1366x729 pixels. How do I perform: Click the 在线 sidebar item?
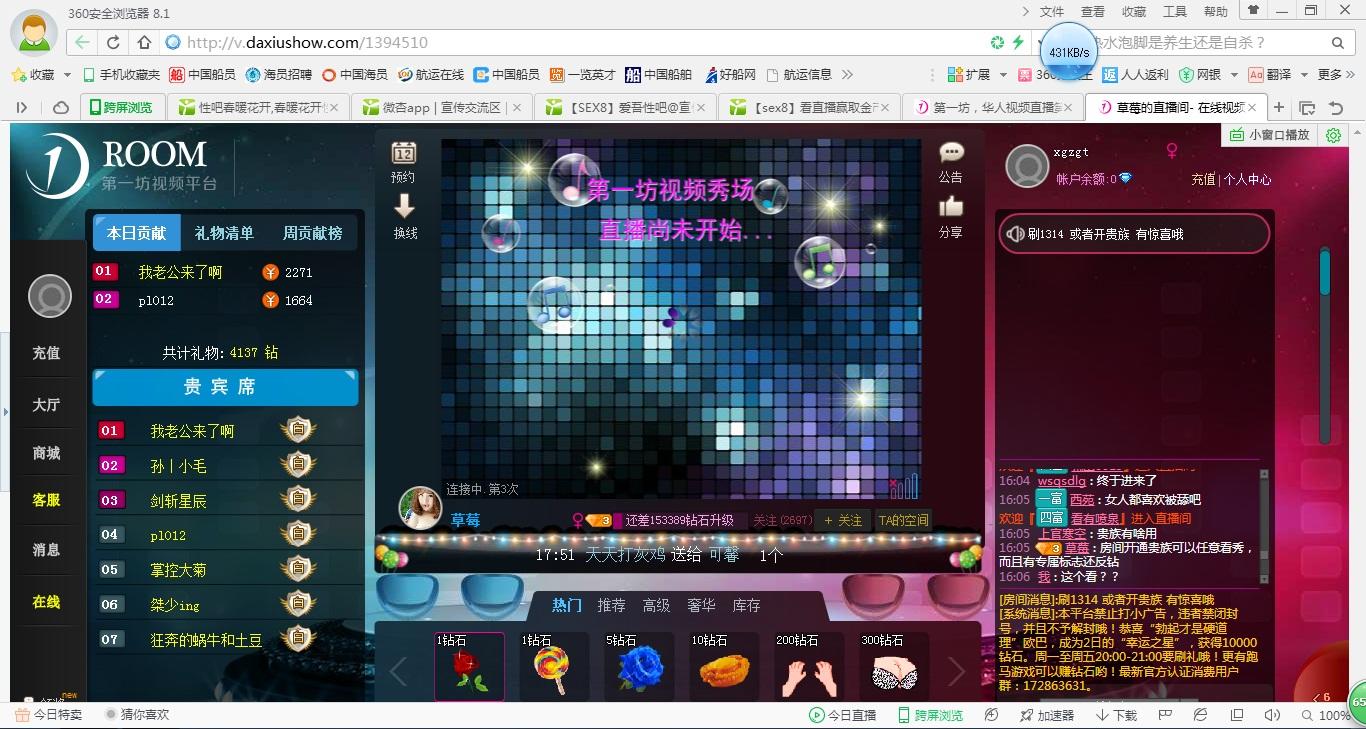point(46,602)
